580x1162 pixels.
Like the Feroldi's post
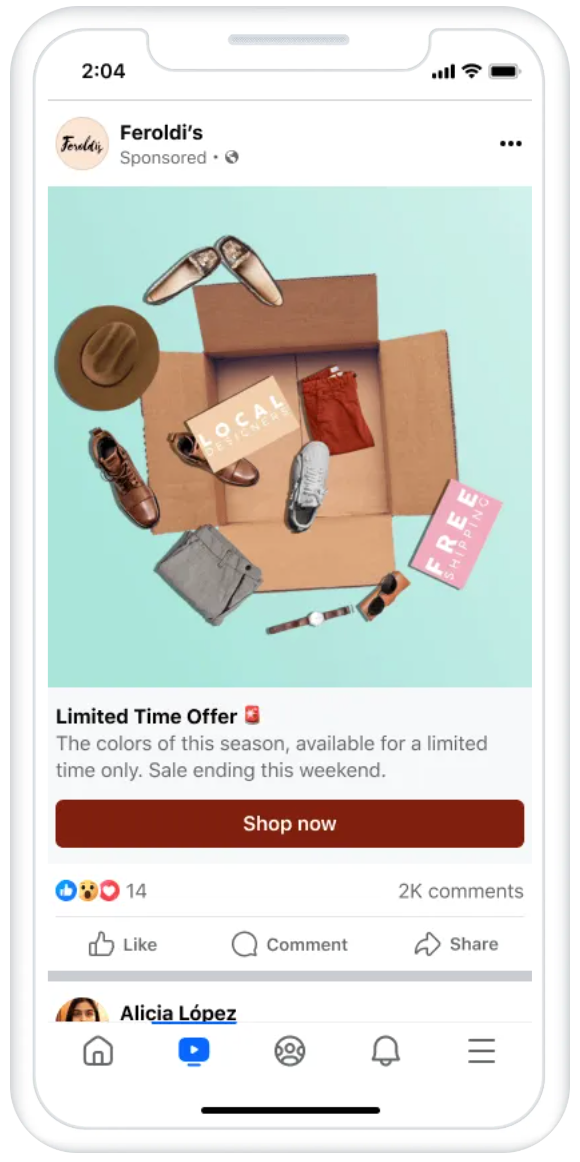123,944
